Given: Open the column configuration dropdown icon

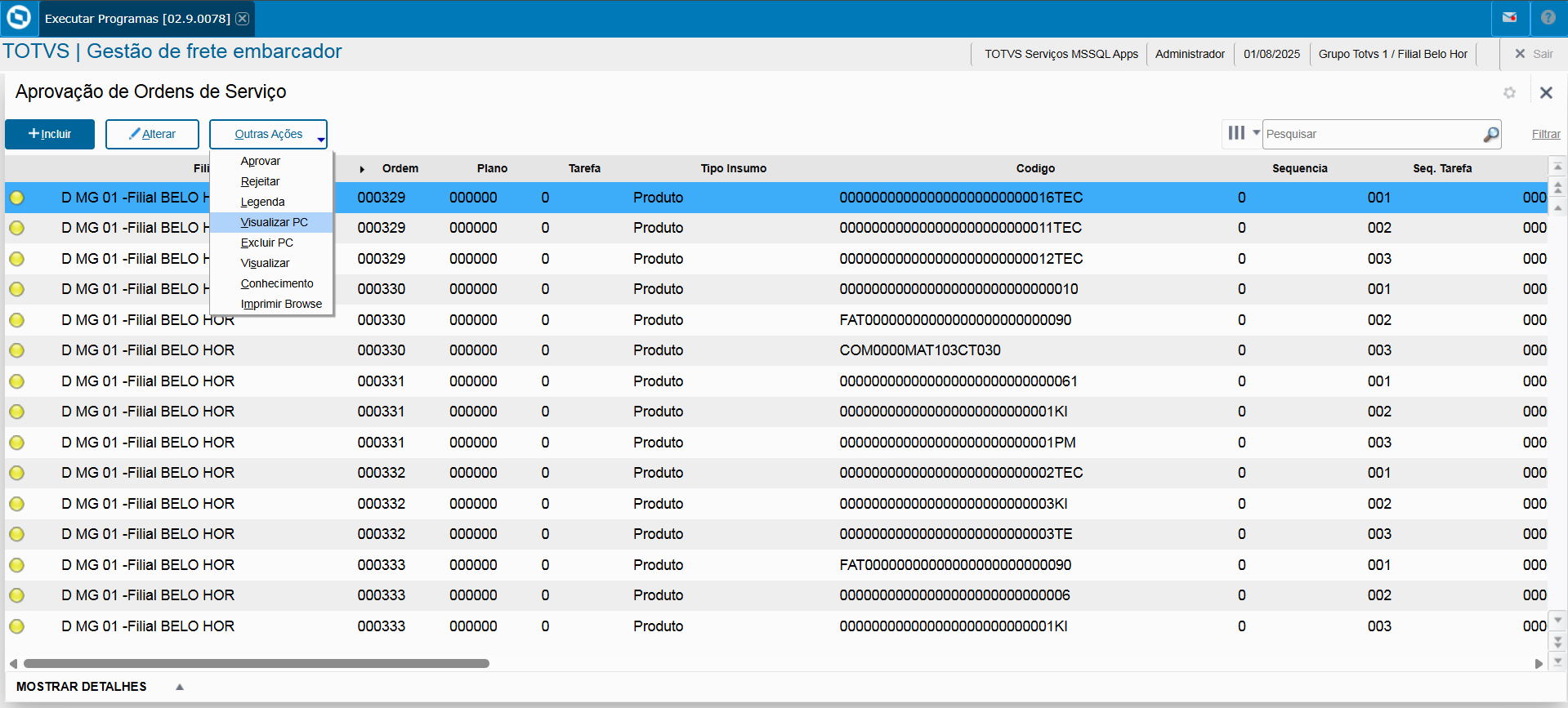Looking at the screenshot, I should (x=1244, y=133).
